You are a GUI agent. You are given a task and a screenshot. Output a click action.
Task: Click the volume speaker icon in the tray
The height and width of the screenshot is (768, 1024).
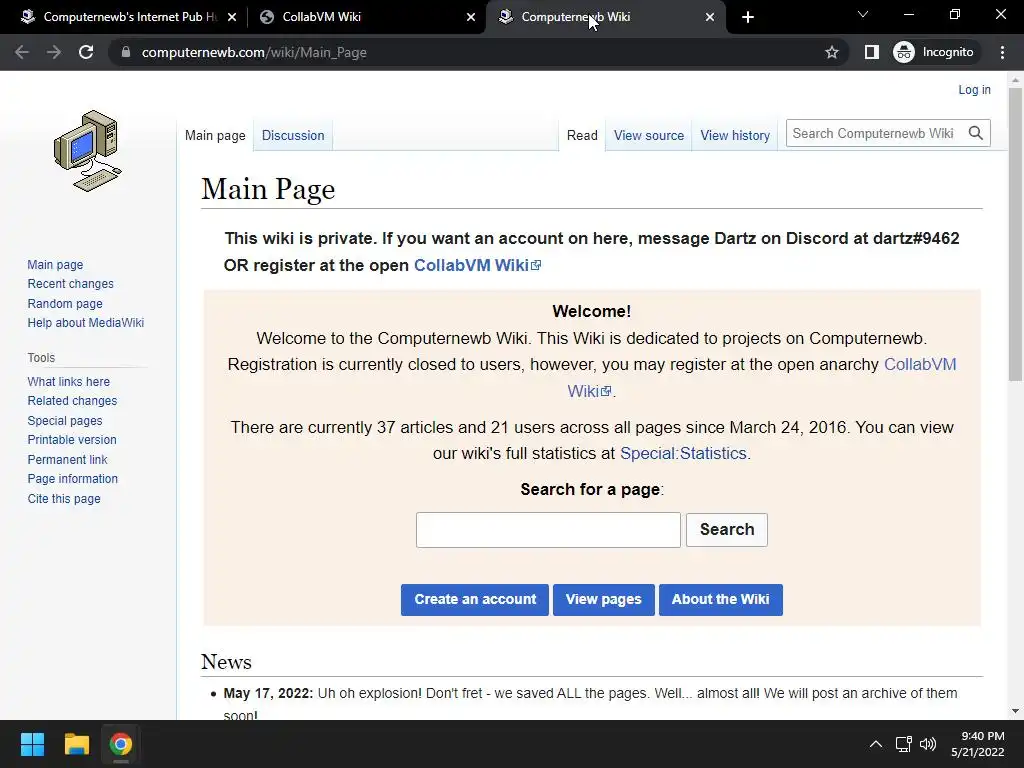point(927,744)
